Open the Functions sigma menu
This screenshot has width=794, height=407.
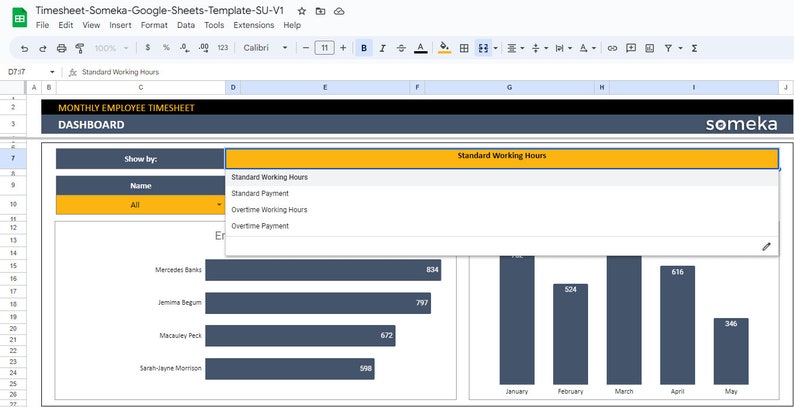694,48
